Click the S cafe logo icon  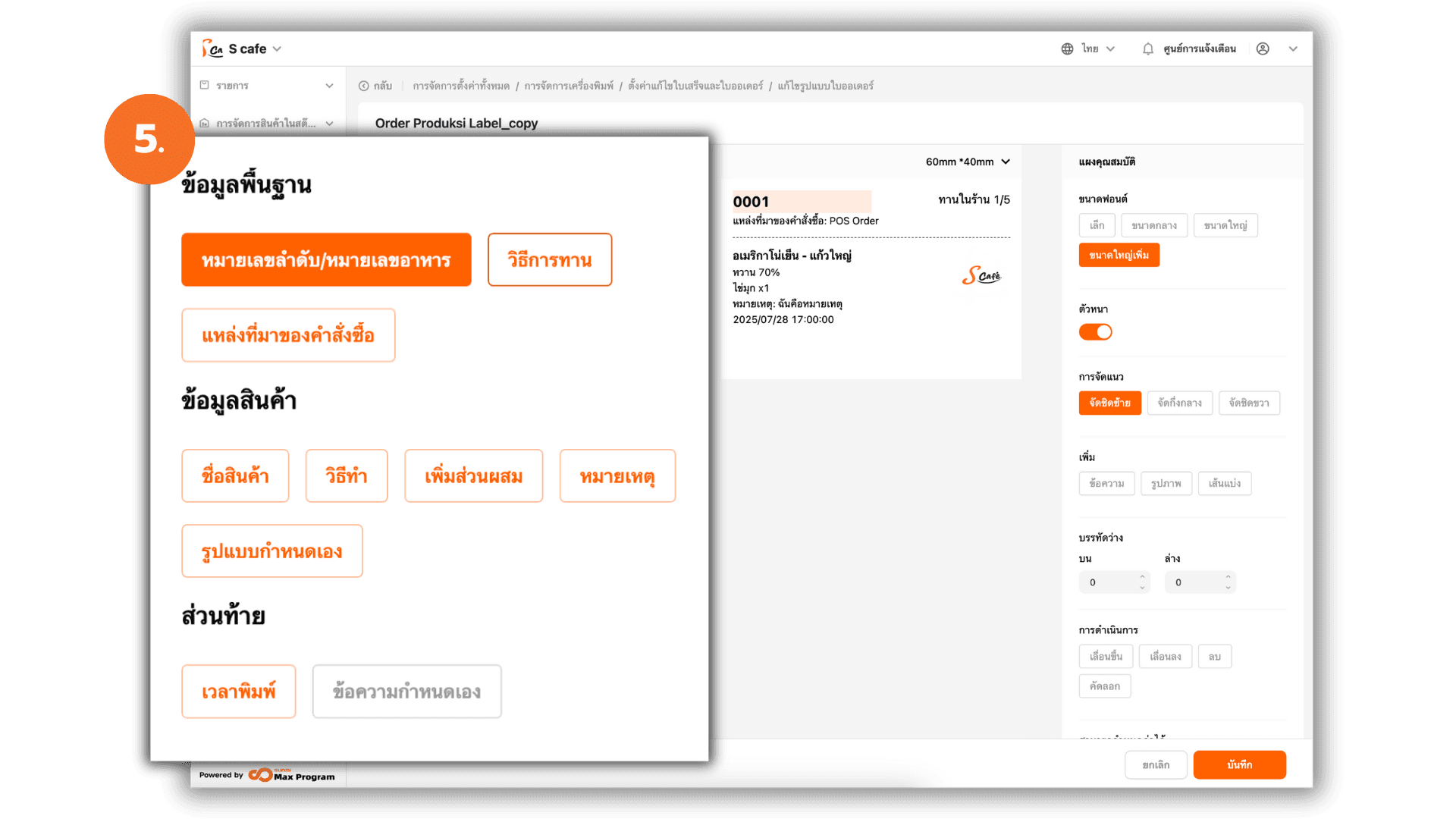[x=212, y=49]
